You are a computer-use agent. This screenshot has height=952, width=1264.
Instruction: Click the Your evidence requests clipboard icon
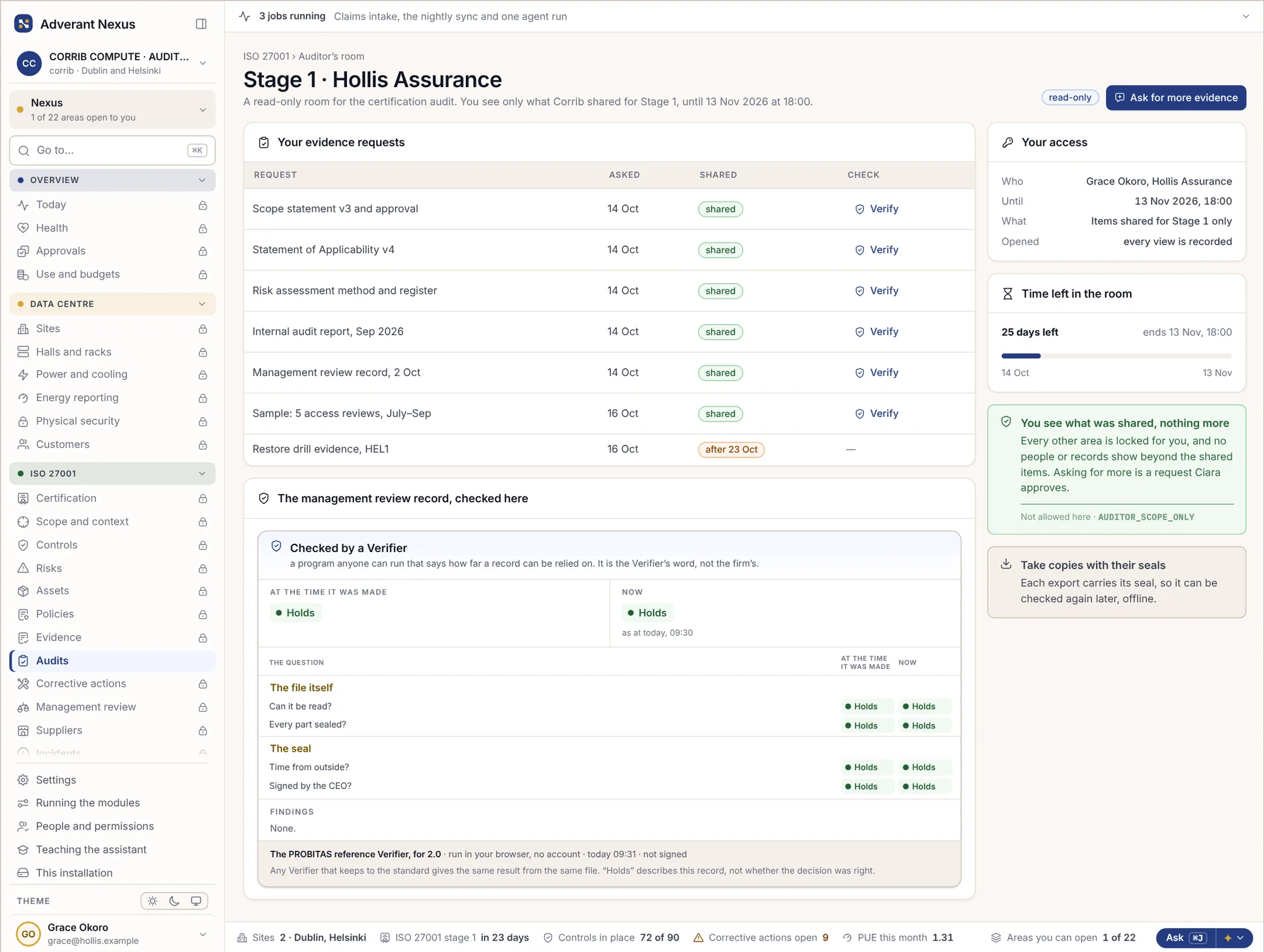[x=264, y=143]
